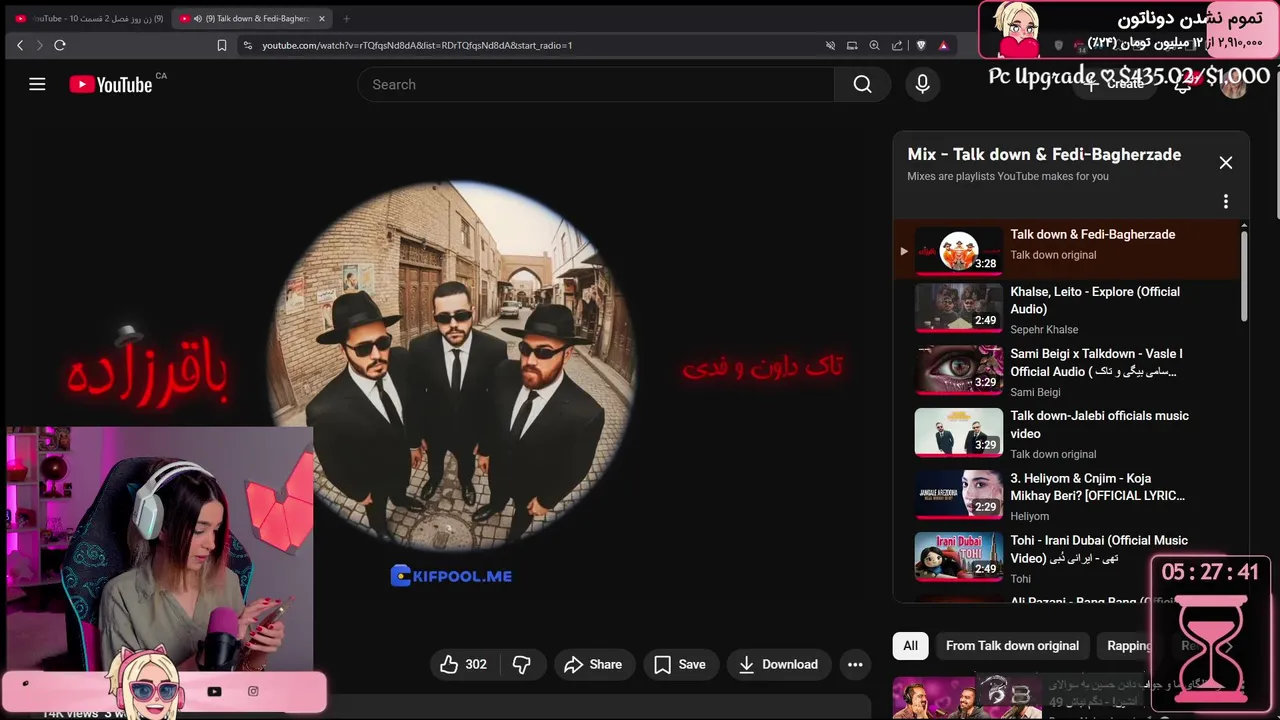The image size is (1280, 720).
Task: Go back in browser history
Action: pos(20,45)
